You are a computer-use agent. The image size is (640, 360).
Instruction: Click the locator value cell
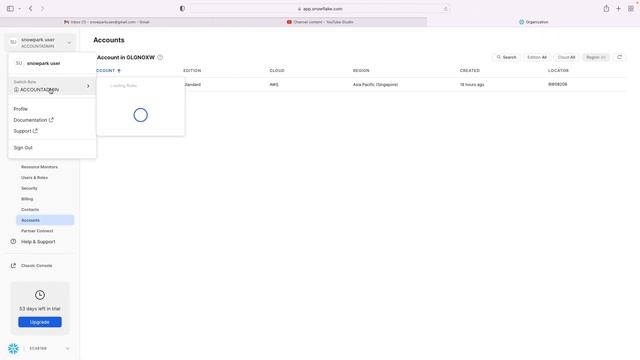[558, 84]
